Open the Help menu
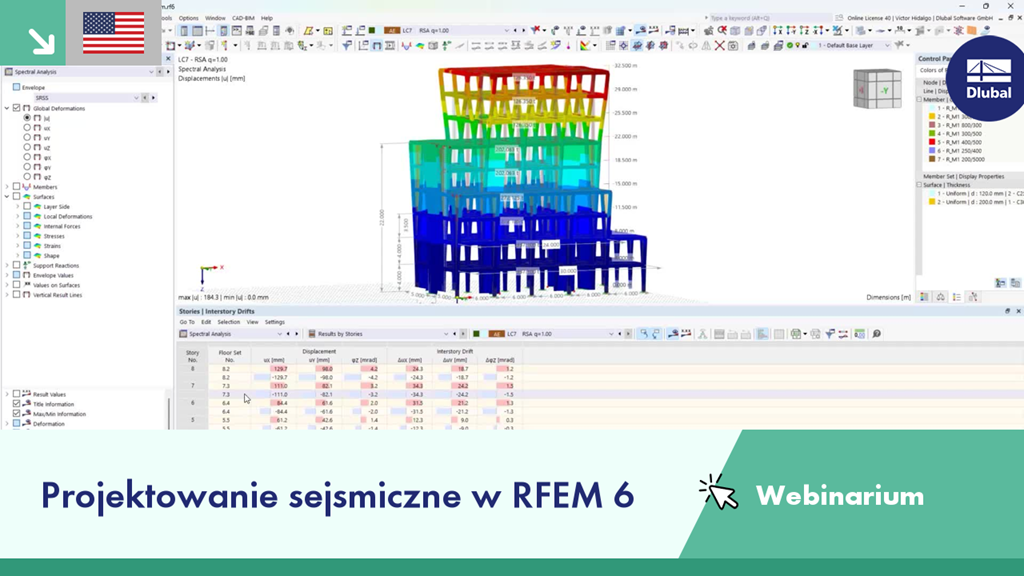1024x576 pixels. 266,18
